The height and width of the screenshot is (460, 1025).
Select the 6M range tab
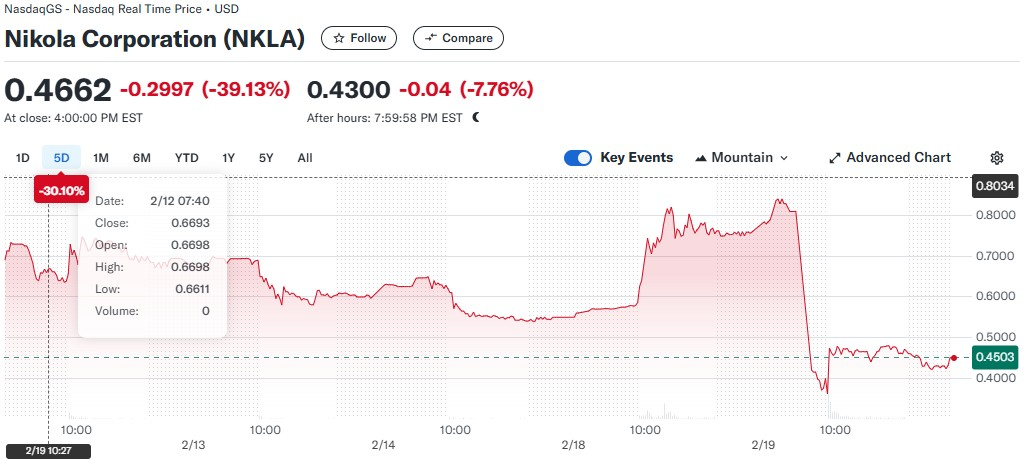(141, 157)
